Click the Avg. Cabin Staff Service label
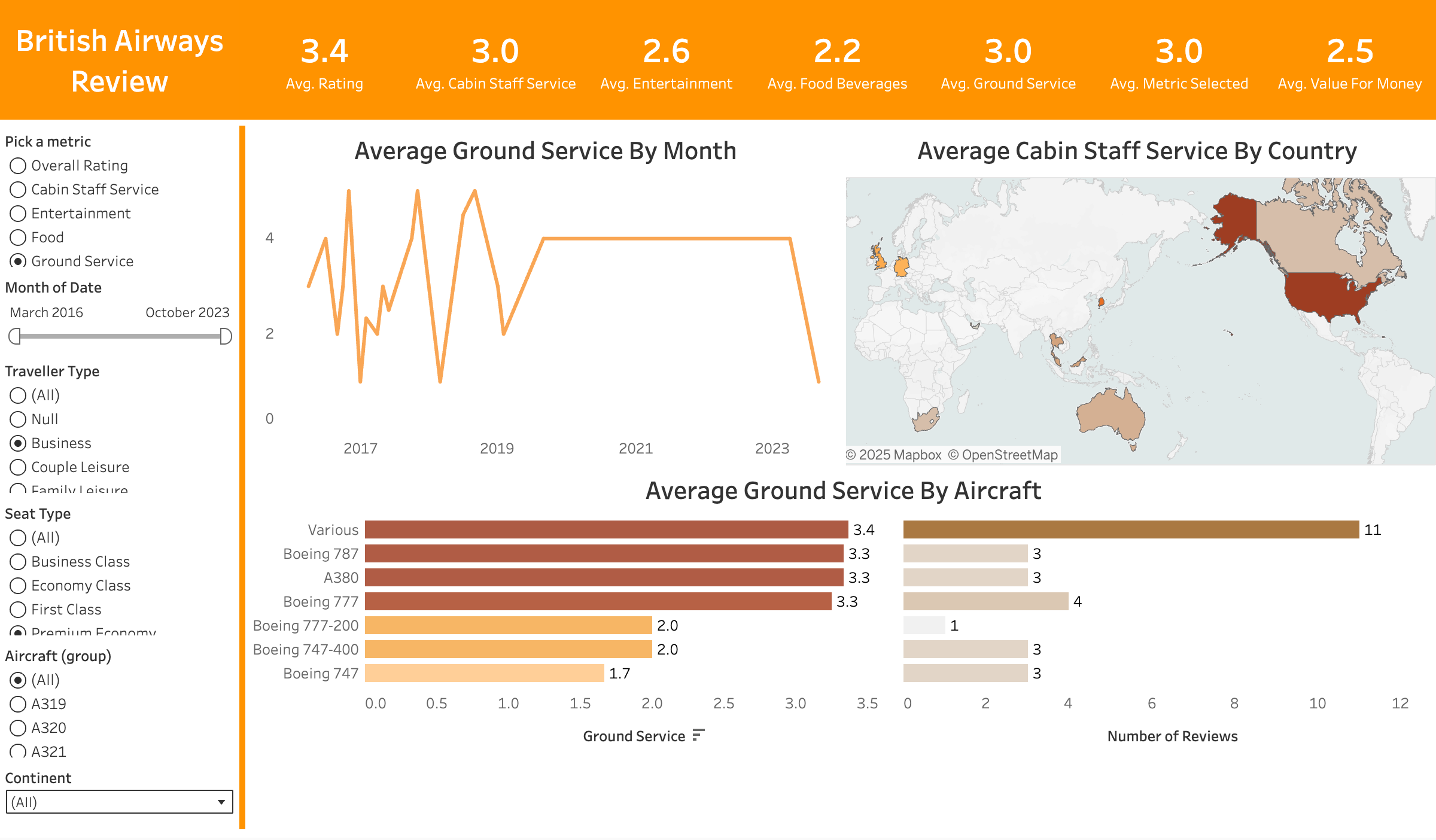The image size is (1436, 840). tap(495, 84)
